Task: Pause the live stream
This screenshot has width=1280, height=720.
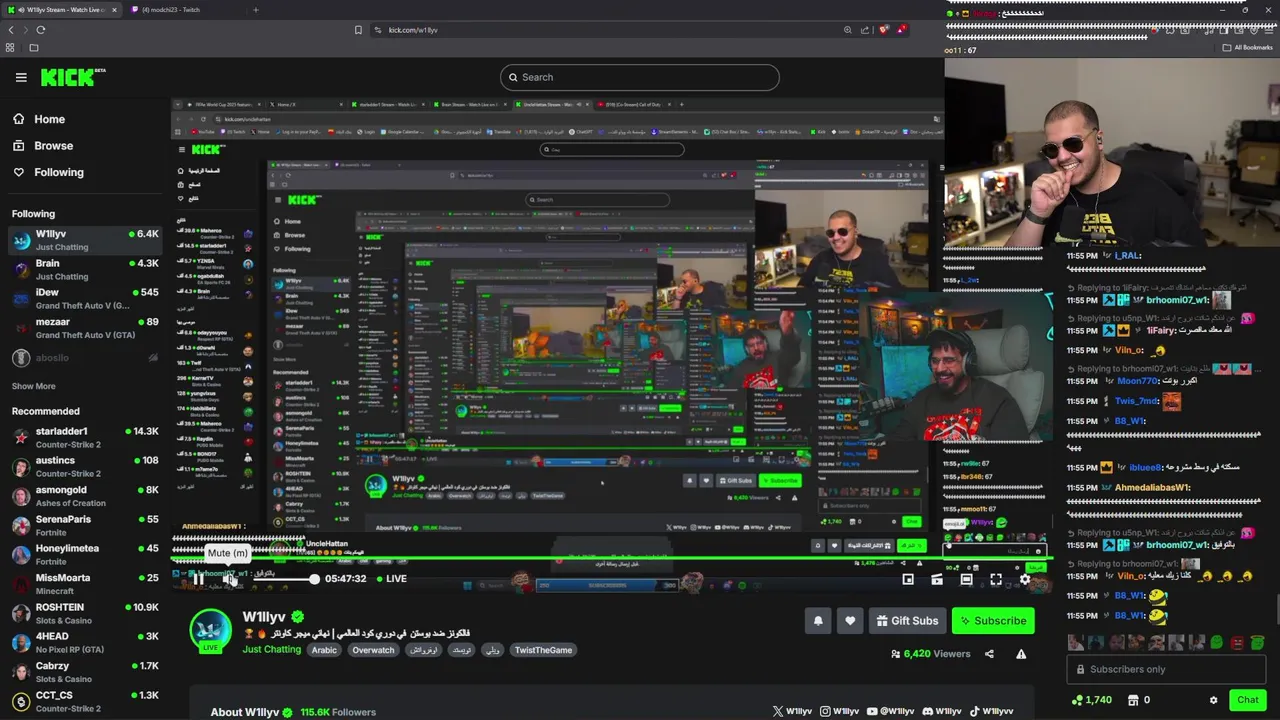Action: 198,578
